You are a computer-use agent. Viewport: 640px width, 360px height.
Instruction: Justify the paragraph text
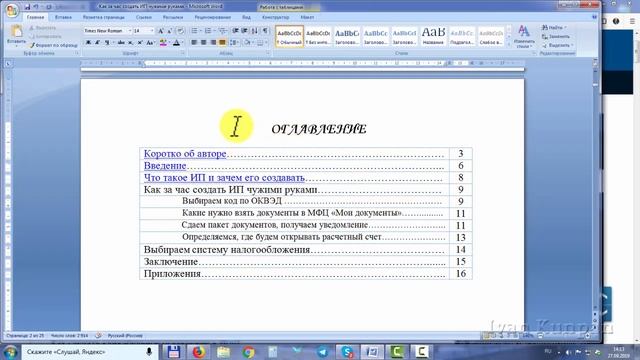coord(222,42)
